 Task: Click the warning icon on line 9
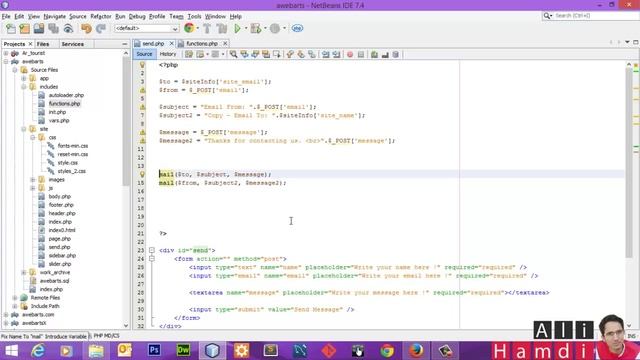coord(142,132)
